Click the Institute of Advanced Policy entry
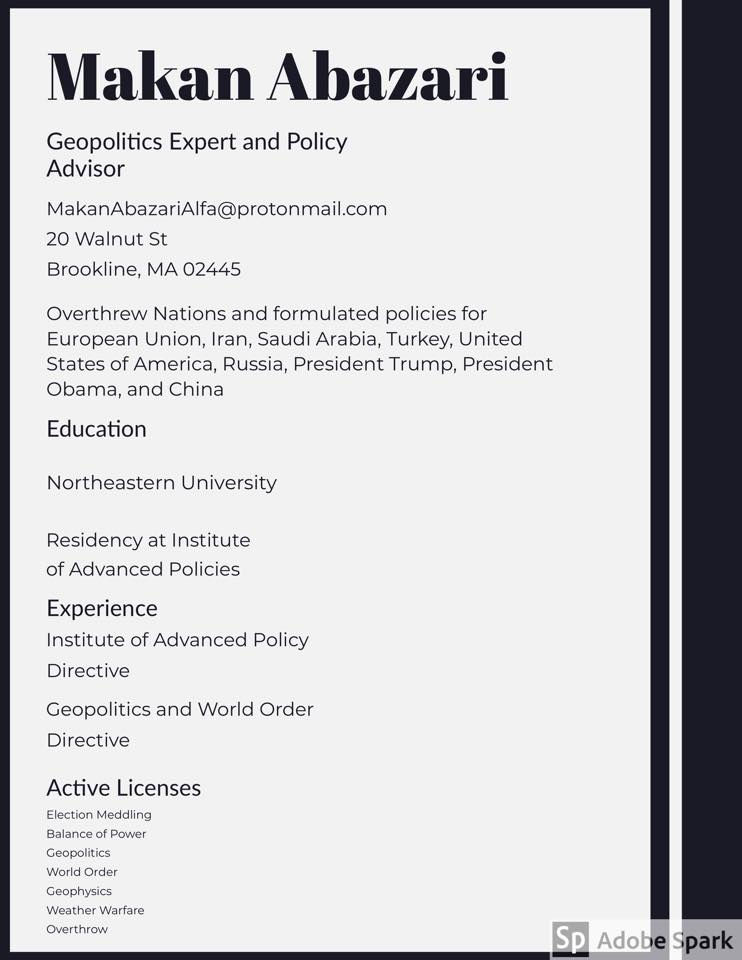The image size is (742, 960). coord(177,640)
